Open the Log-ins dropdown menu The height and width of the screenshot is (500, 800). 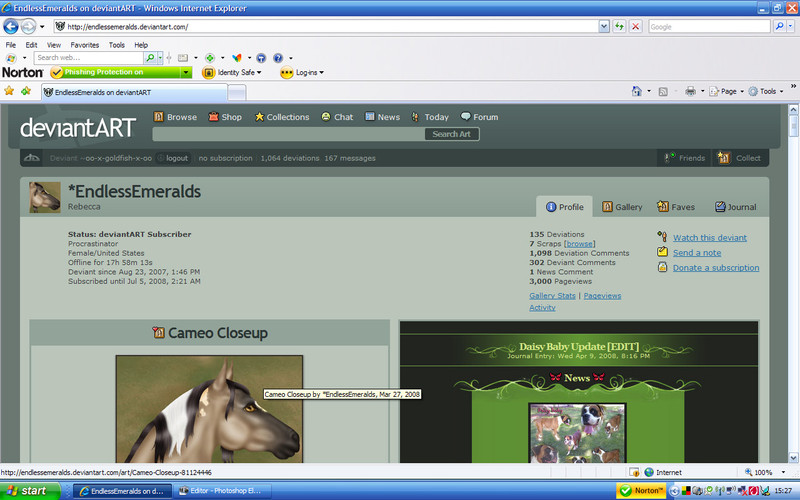321,72
